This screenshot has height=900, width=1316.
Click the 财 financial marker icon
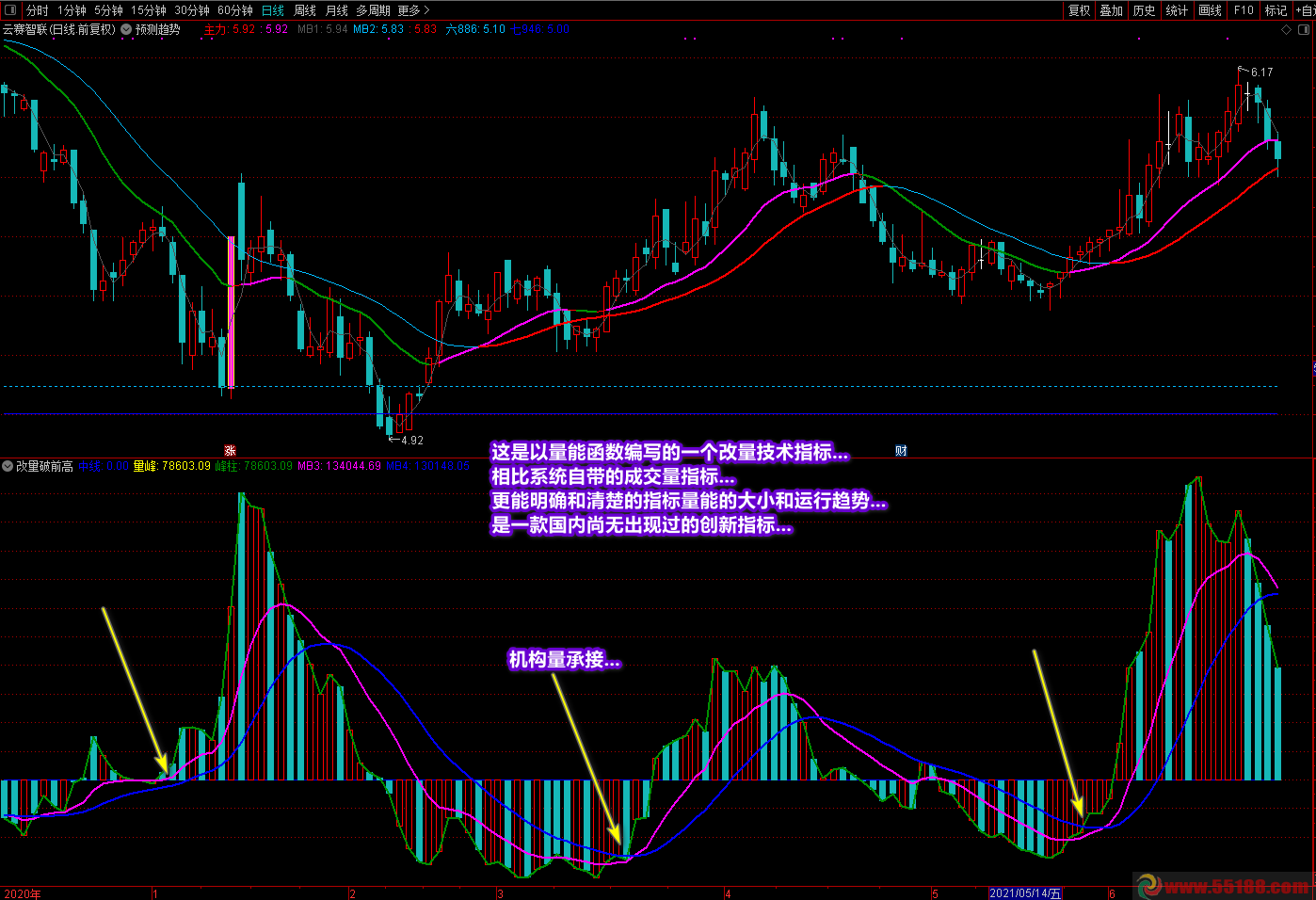click(901, 451)
